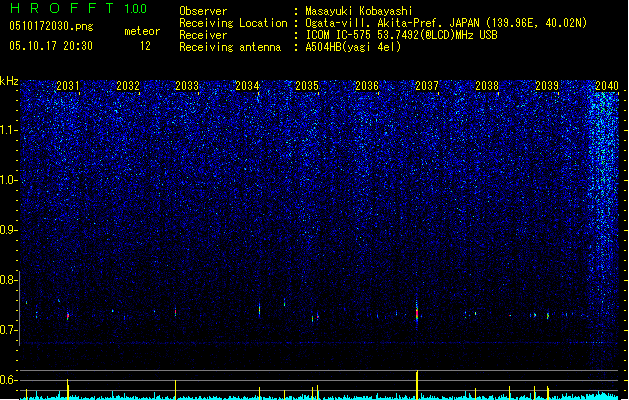Click the 0.9 kHz axis label
Image resolution: width=629 pixels, height=400 pixels.
pyautogui.click(x=9, y=230)
